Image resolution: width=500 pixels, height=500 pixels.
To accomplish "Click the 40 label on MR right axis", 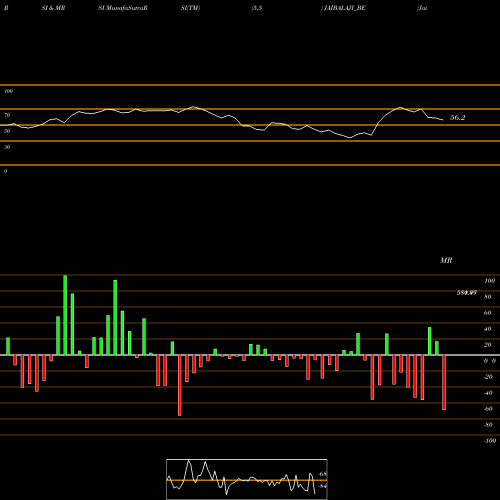I will [x=487, y=329].
